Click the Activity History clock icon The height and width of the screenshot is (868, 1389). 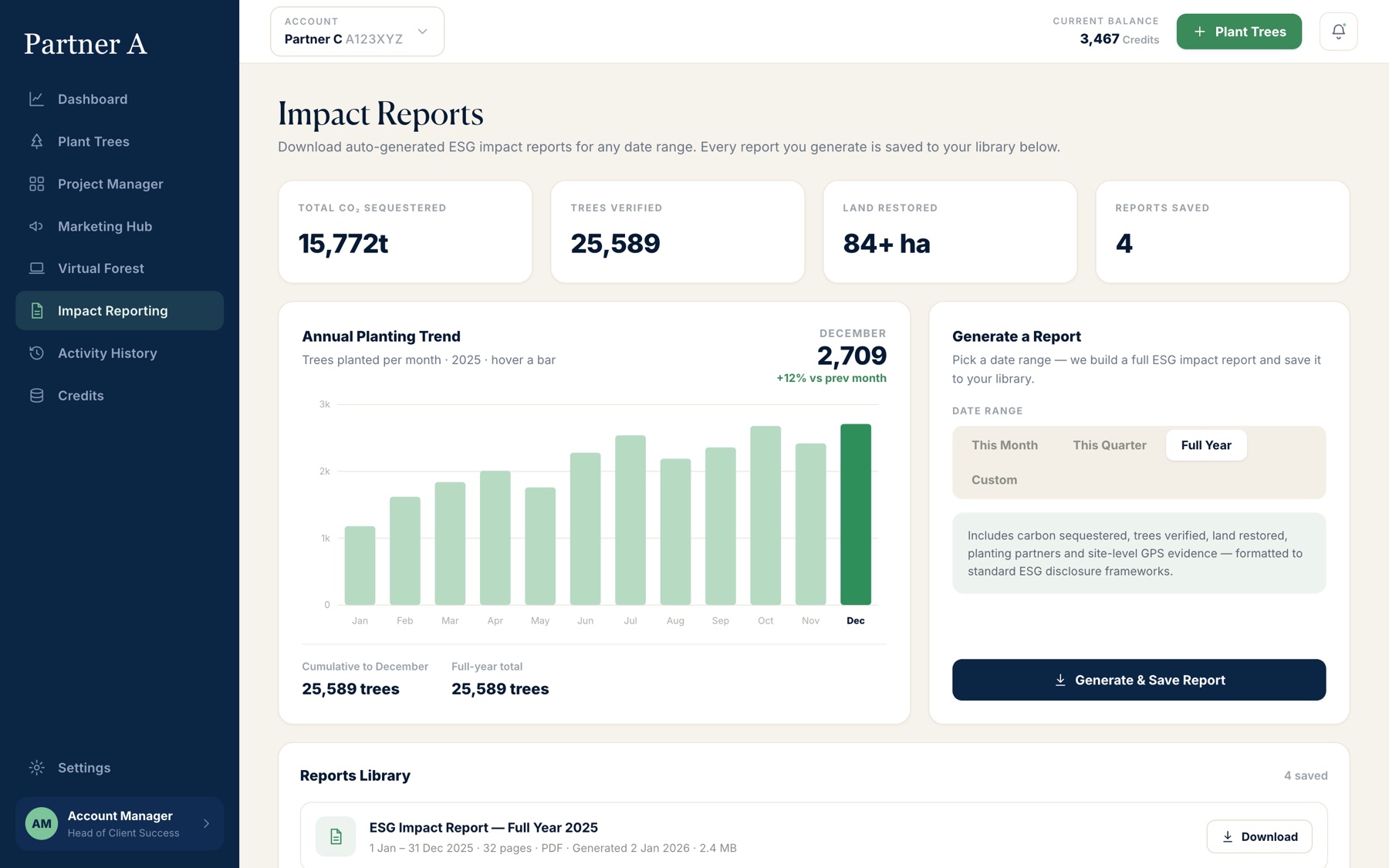pyautogui.click(x=36, y=353)
